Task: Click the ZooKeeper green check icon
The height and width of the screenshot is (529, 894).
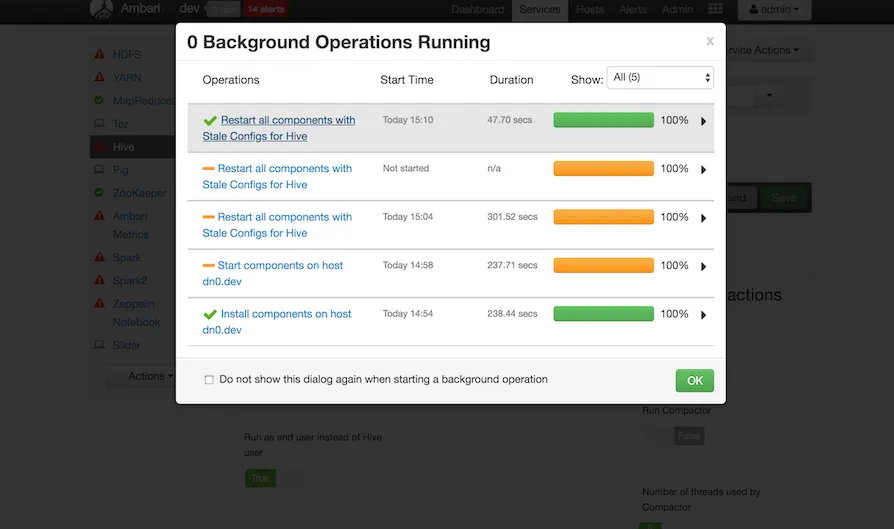Action: 99,193
